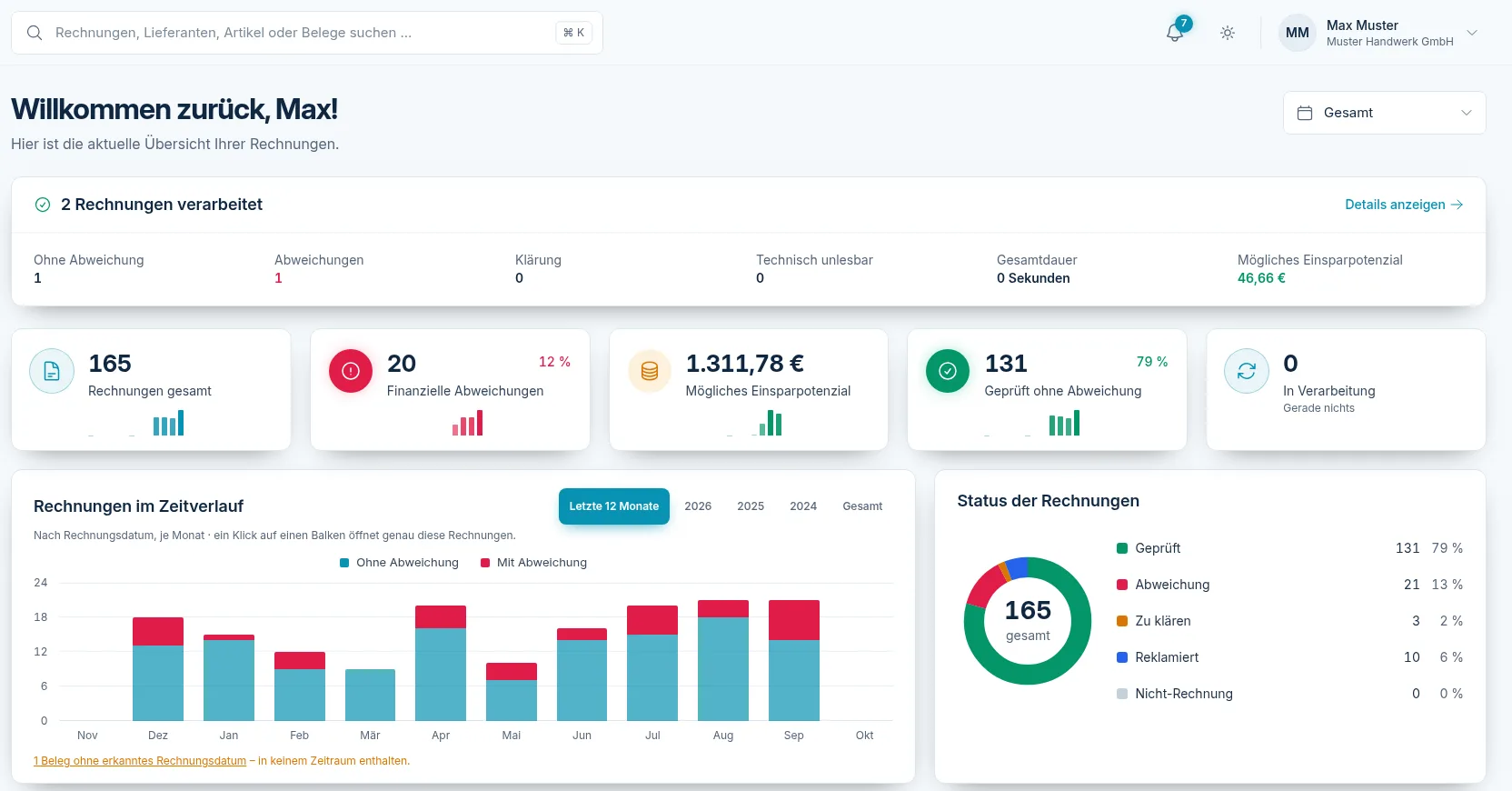The image size is (1512, 791).
Task: Click refresh icon on In Verarbeitung card
Action: (x=1247, y=371)
